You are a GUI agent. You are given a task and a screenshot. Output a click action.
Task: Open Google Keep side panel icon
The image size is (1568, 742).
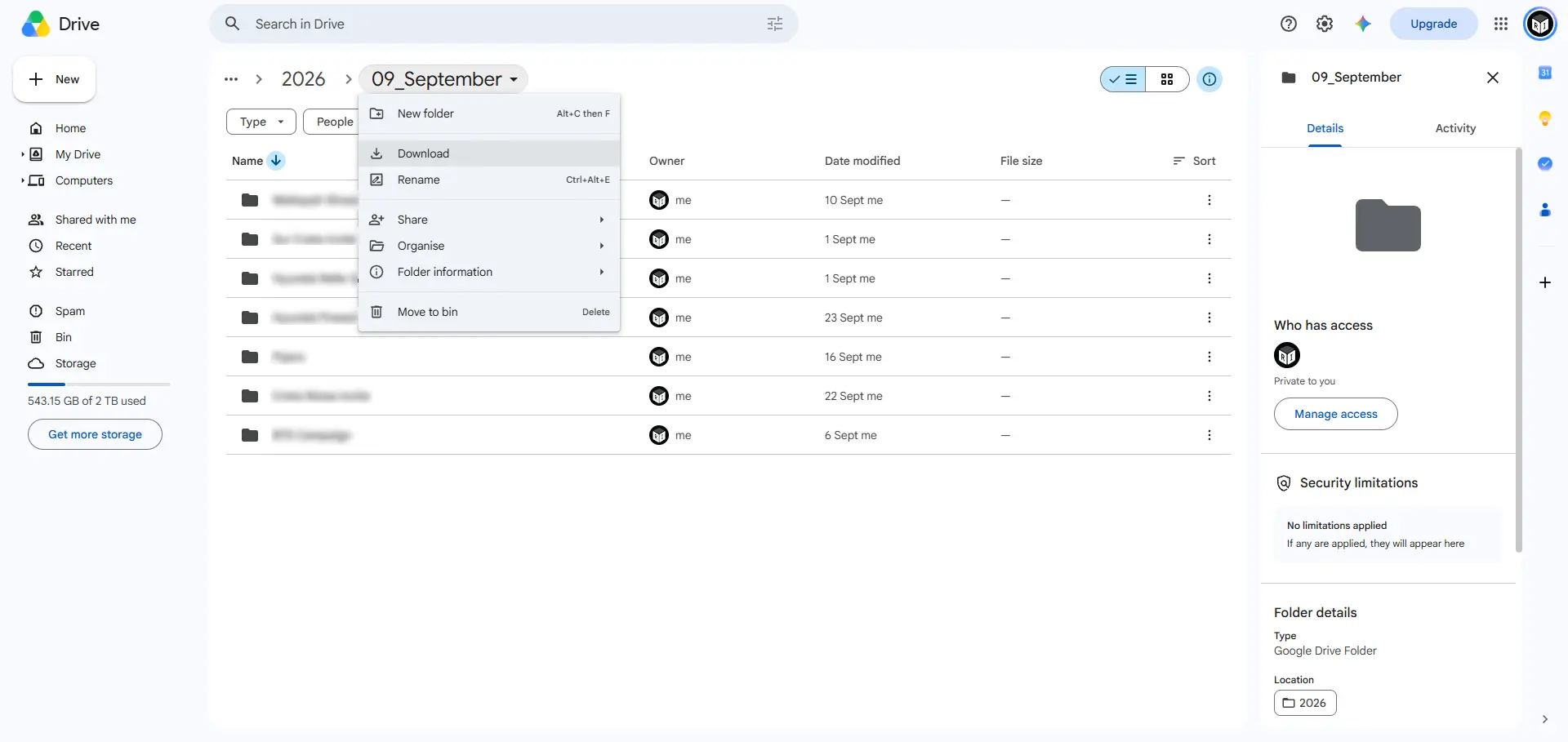(1545, 118)
